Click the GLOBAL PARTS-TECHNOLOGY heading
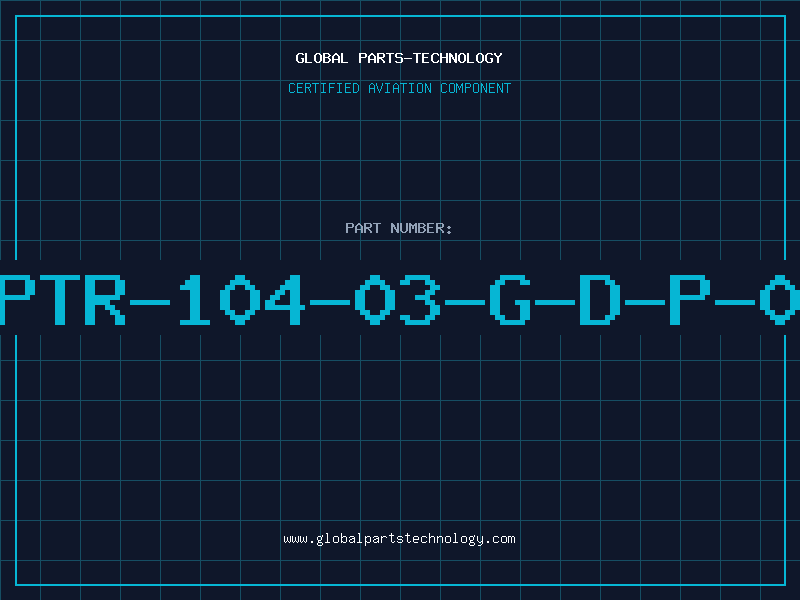This screenshot has height=600, width=800. click(399, 58)
